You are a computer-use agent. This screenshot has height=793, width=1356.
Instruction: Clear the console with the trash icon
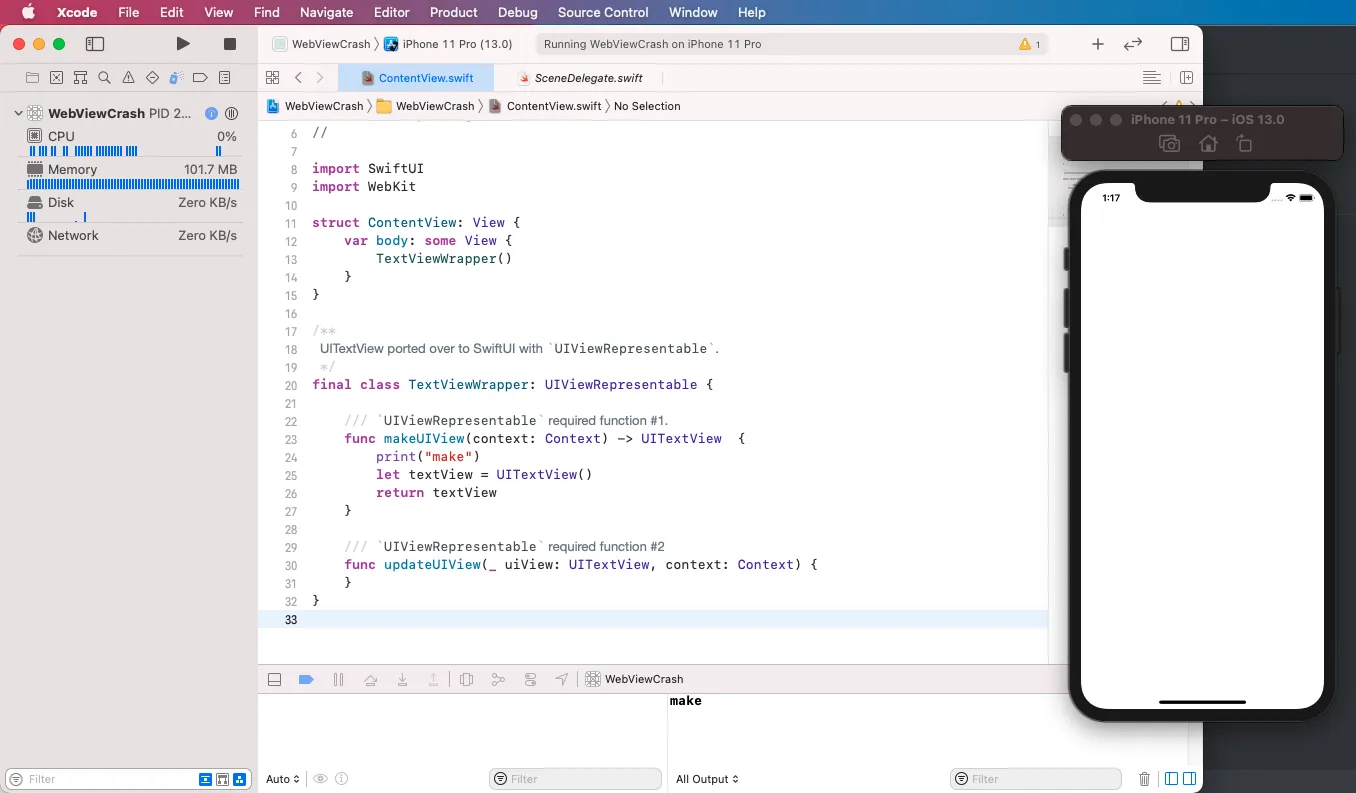tap(1145, 779)
